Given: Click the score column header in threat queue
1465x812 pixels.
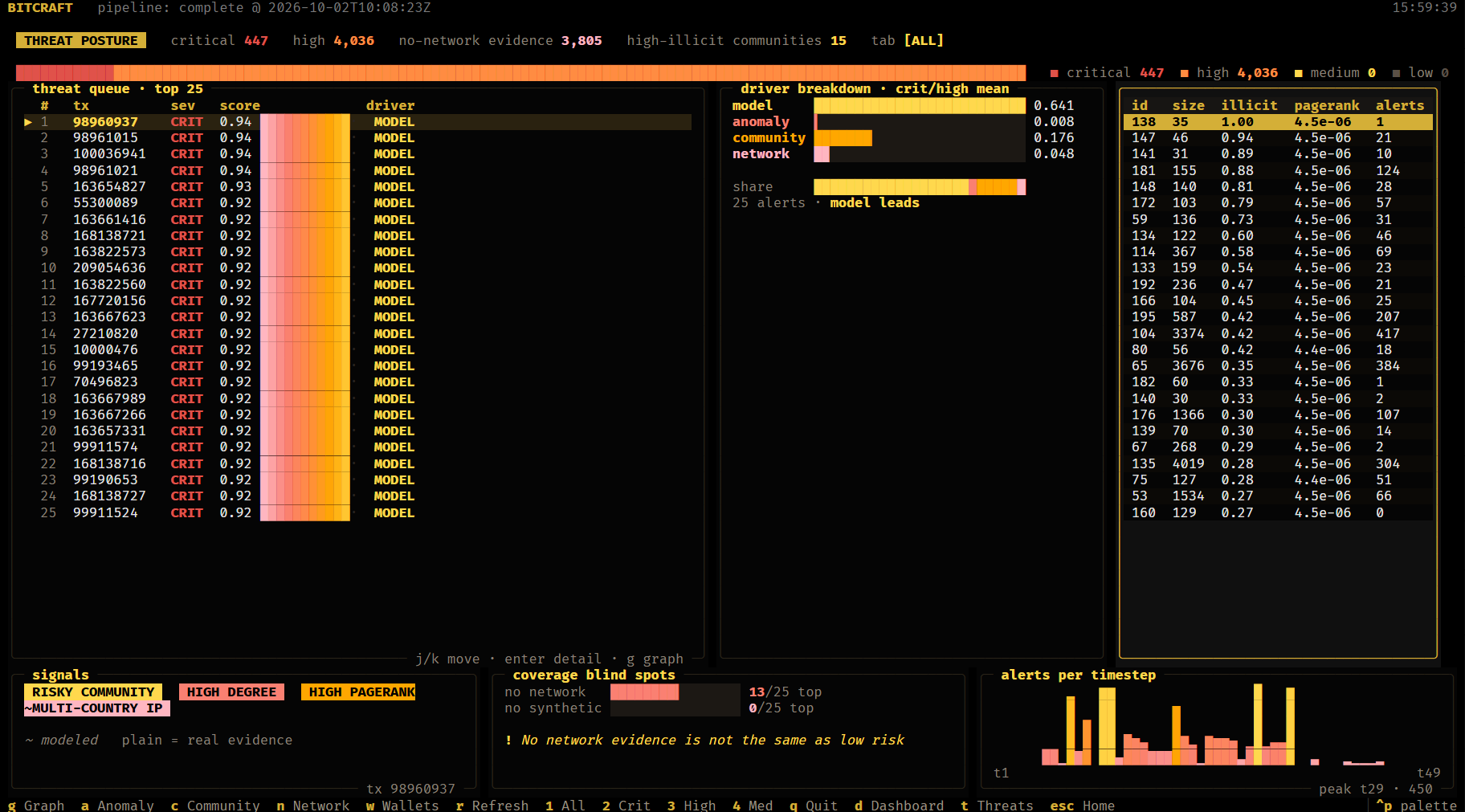Looking at the screenshot, I should pyautogui.click(x=240, y=105).
